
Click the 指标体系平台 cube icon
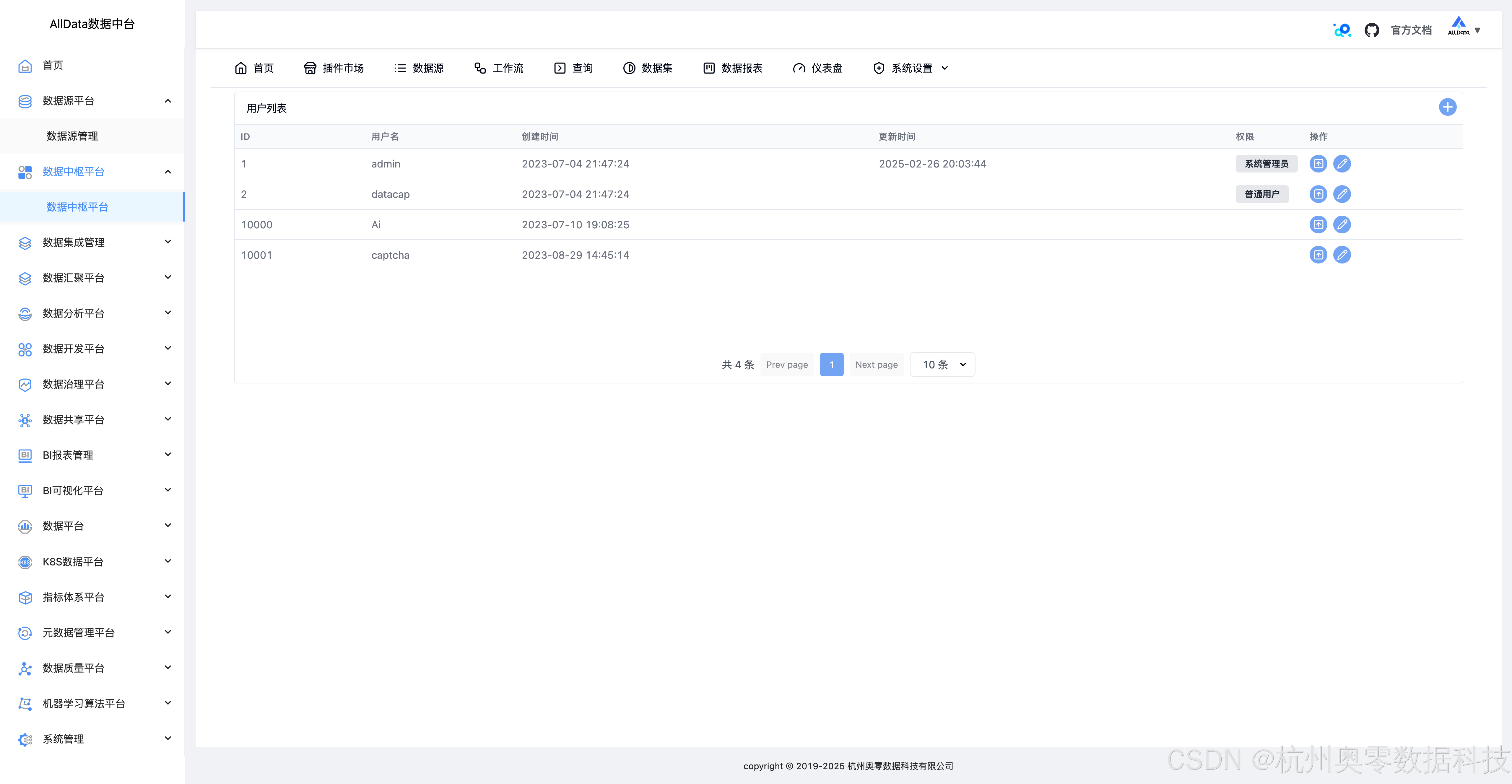point(25,597)
